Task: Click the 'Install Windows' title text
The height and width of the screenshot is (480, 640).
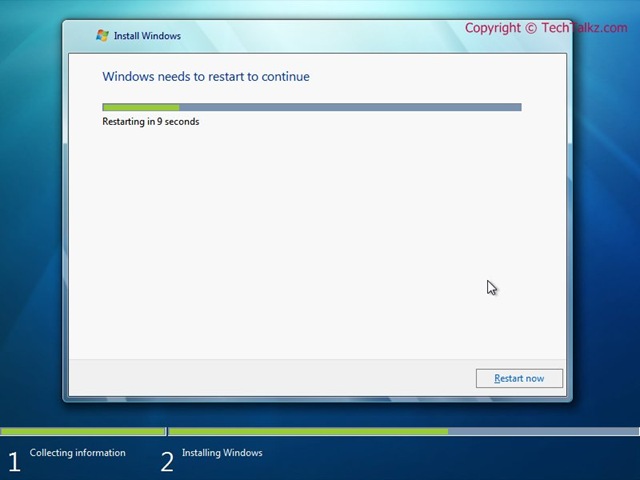Action: point(147,36)
